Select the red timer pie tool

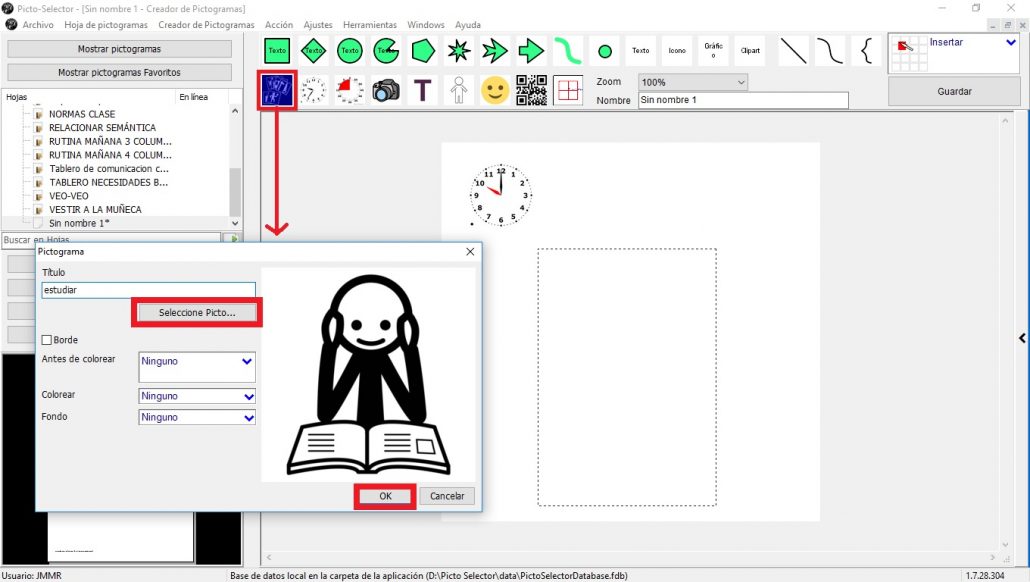[348, 90]
